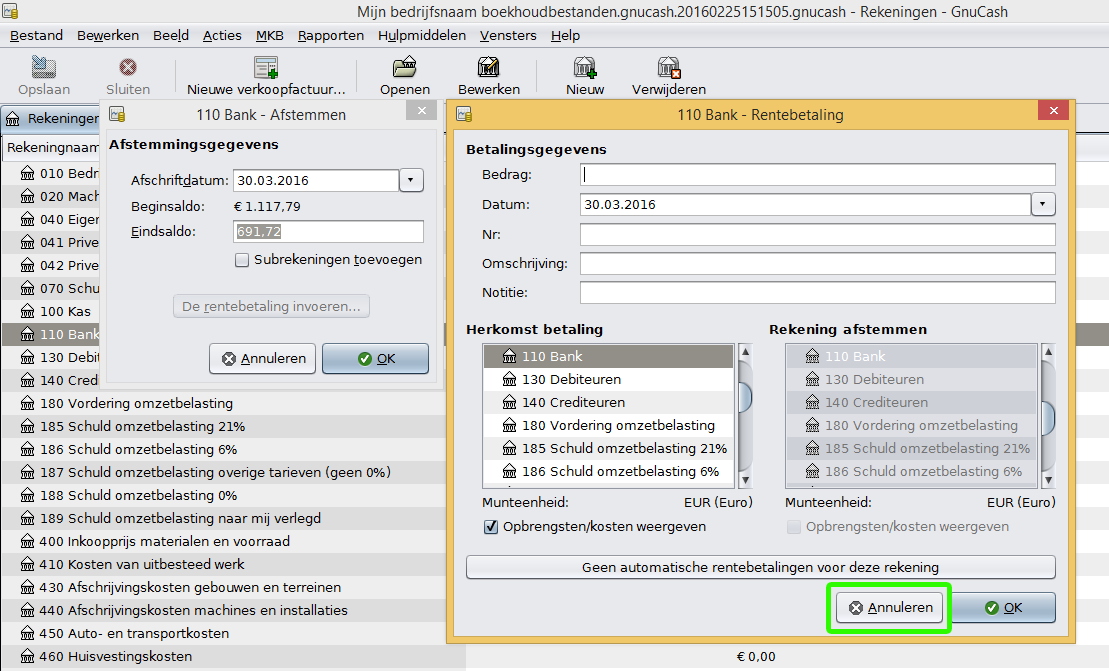
Task: Click Annuleren in Rentebetaling dialog
Action: pos(890,607)
